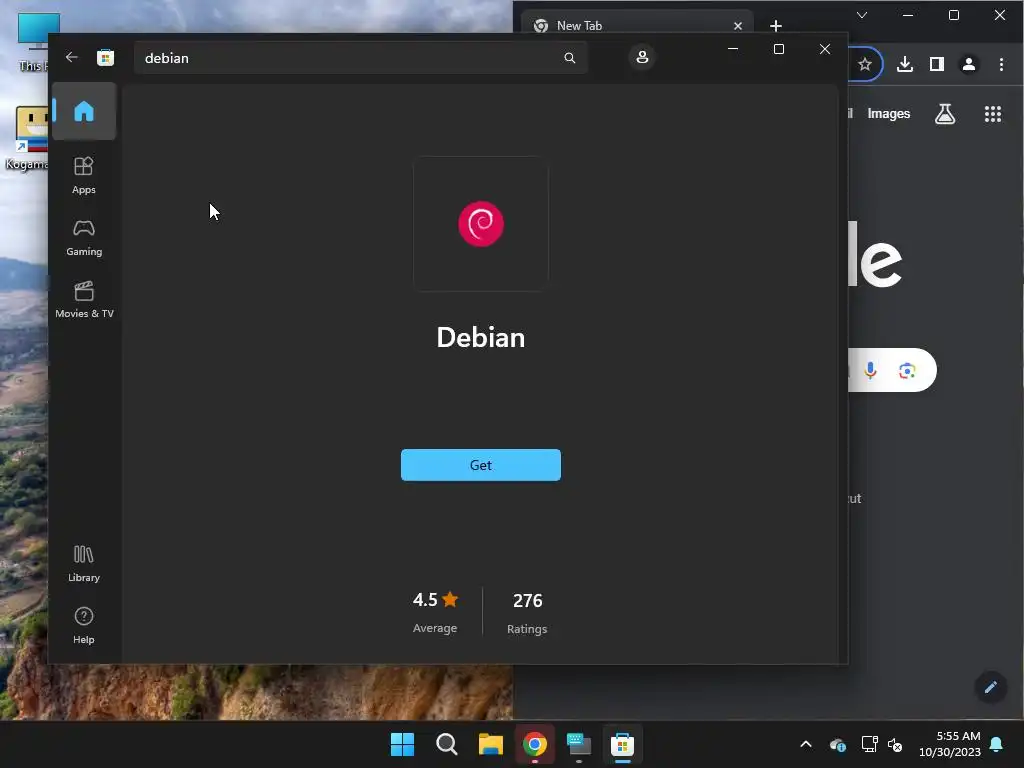
Task: Go back with the Store back arrow
Action: click(x=72, y=57)
